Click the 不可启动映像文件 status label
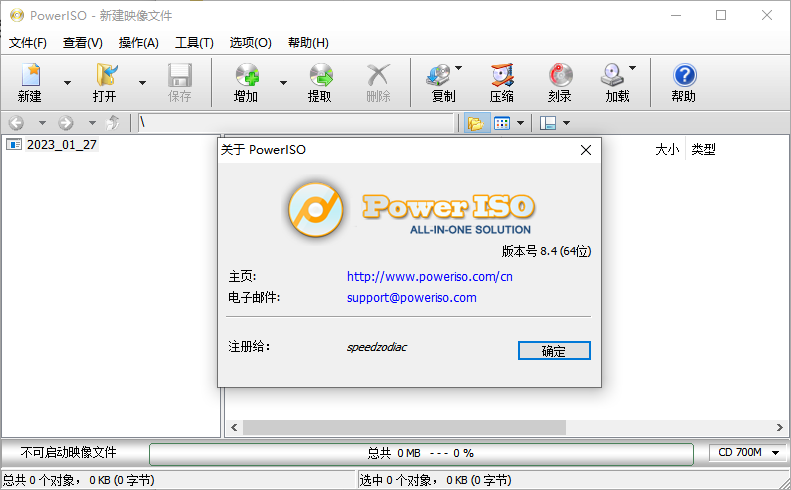791x490 pixels. tap(69, 452)
